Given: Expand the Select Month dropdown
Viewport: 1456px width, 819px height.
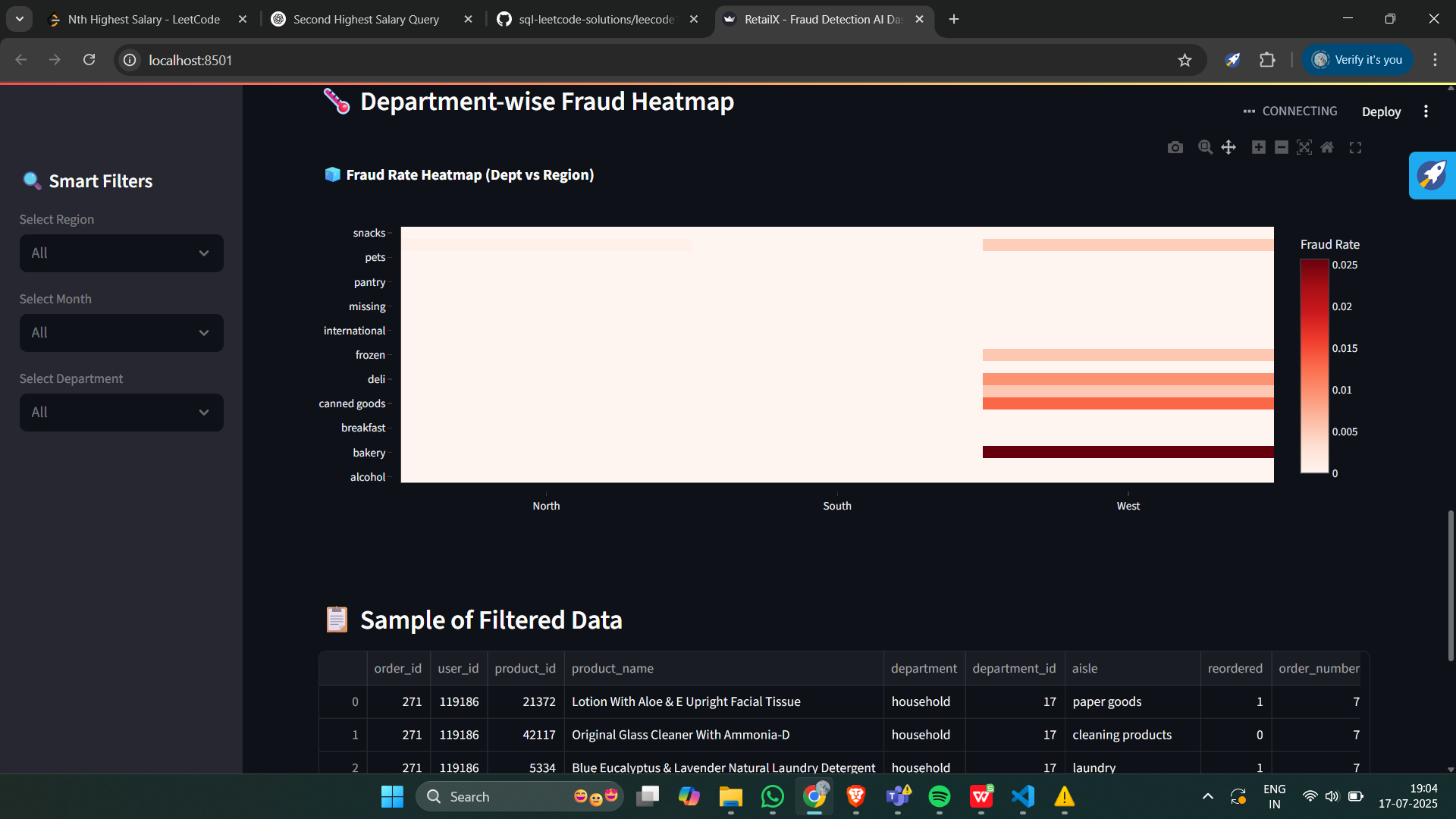Looking at the screenshot, I should [121, 333].
